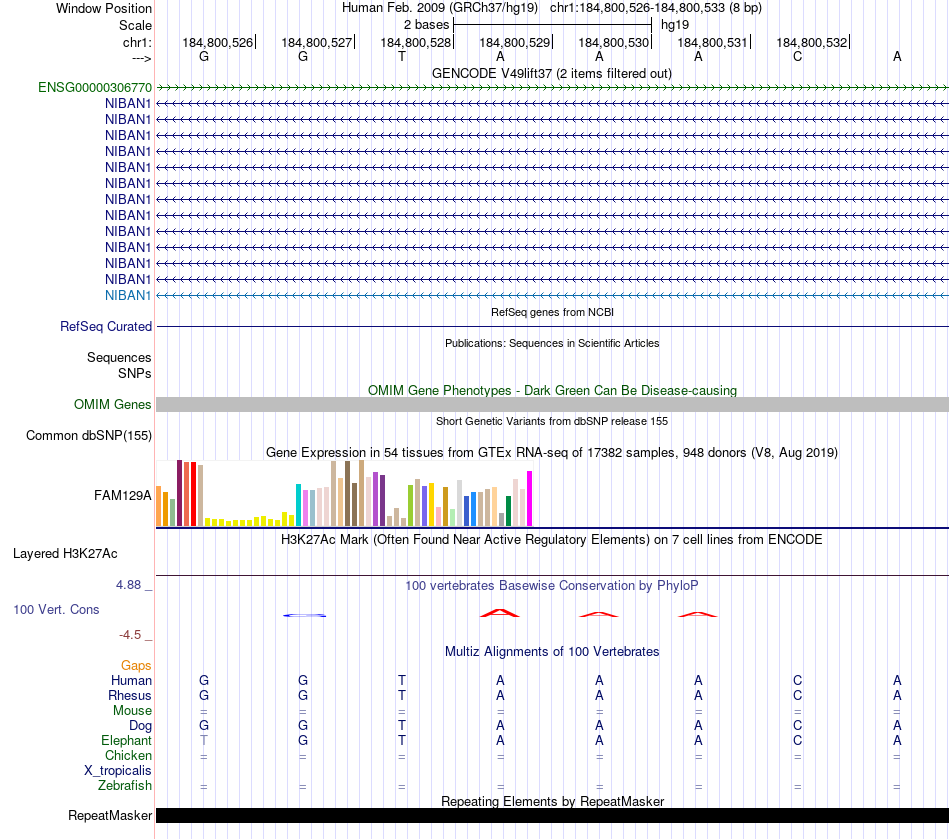The width and height of the screenshot is (950, 839).
Task: Click the blue negative PhyloP conservation mark
Action: [304, 615]
